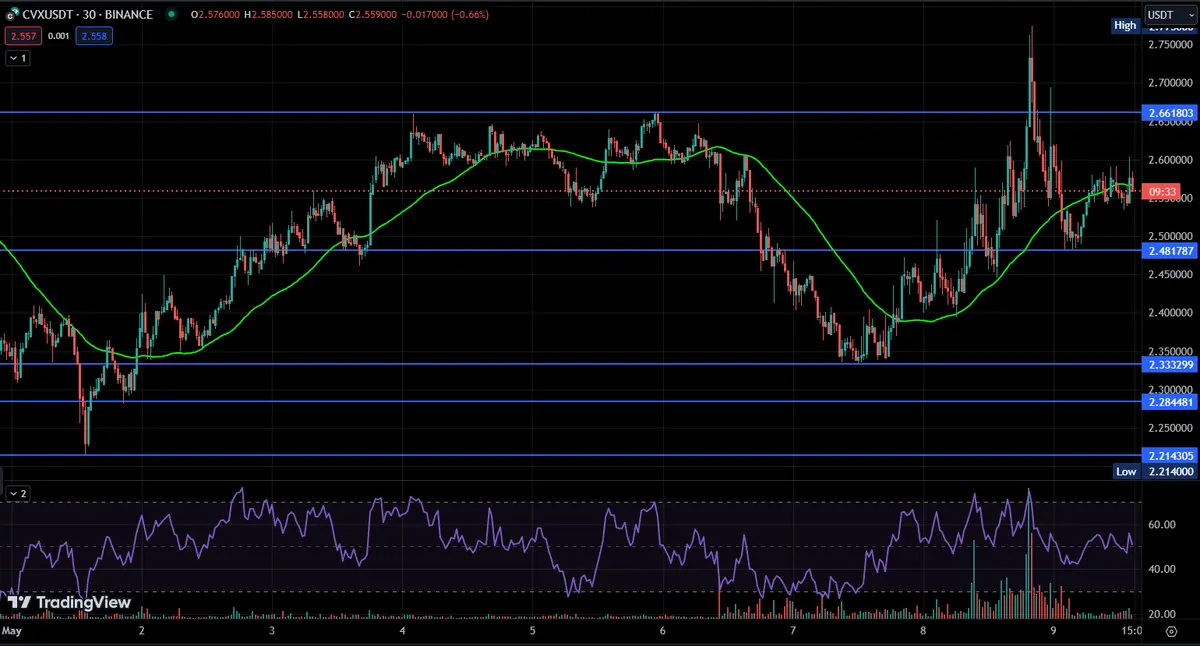Select the 2.333299 price line label
The height and width of the screenshot is (646, 1200).
pos(1169,365)
